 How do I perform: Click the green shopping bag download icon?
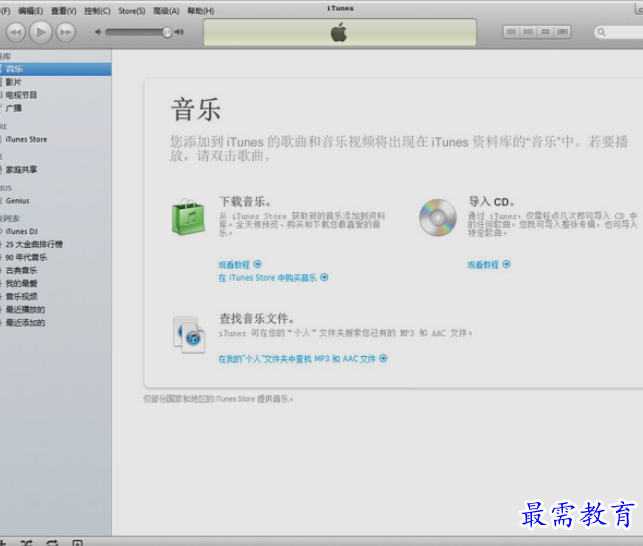[x=188, y=217]
